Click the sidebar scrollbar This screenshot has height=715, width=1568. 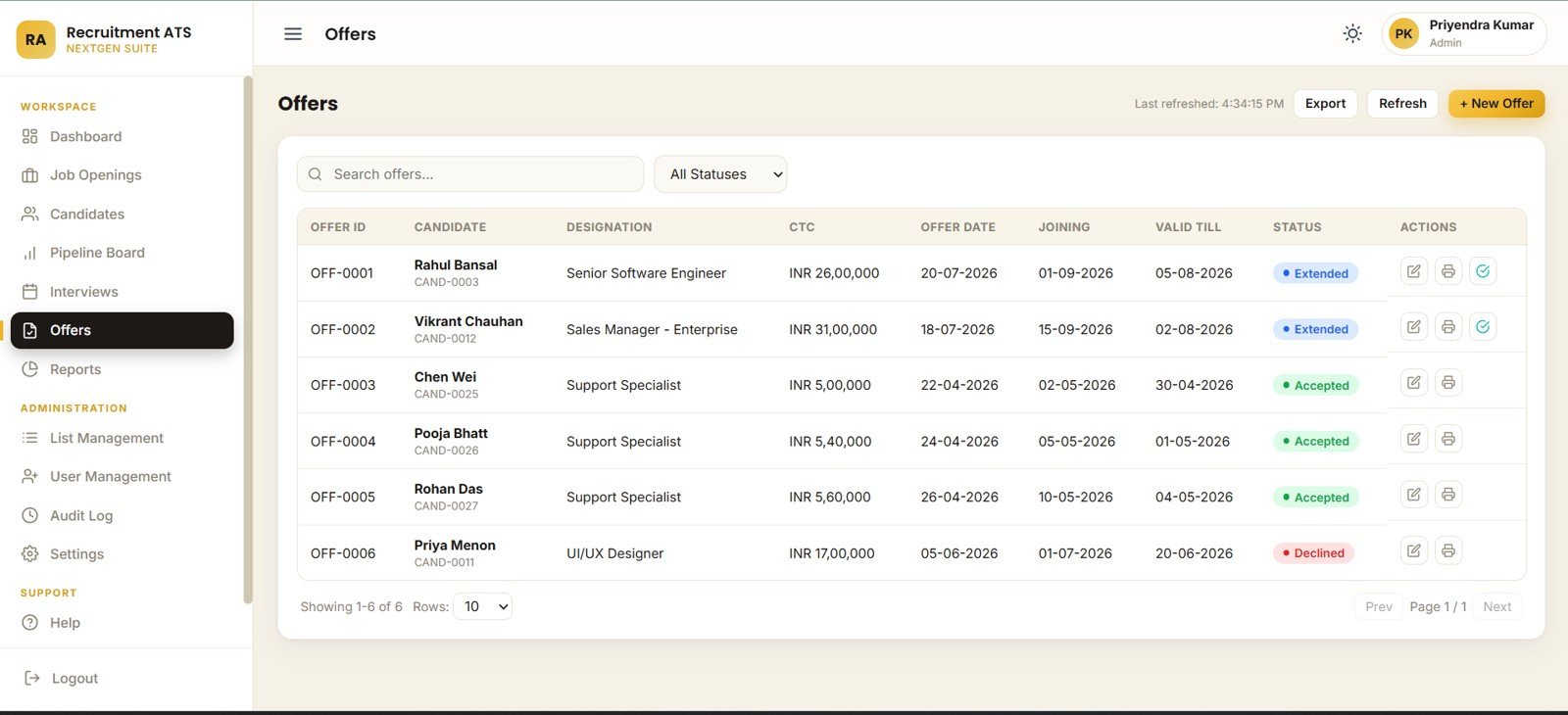click(248, 339)
